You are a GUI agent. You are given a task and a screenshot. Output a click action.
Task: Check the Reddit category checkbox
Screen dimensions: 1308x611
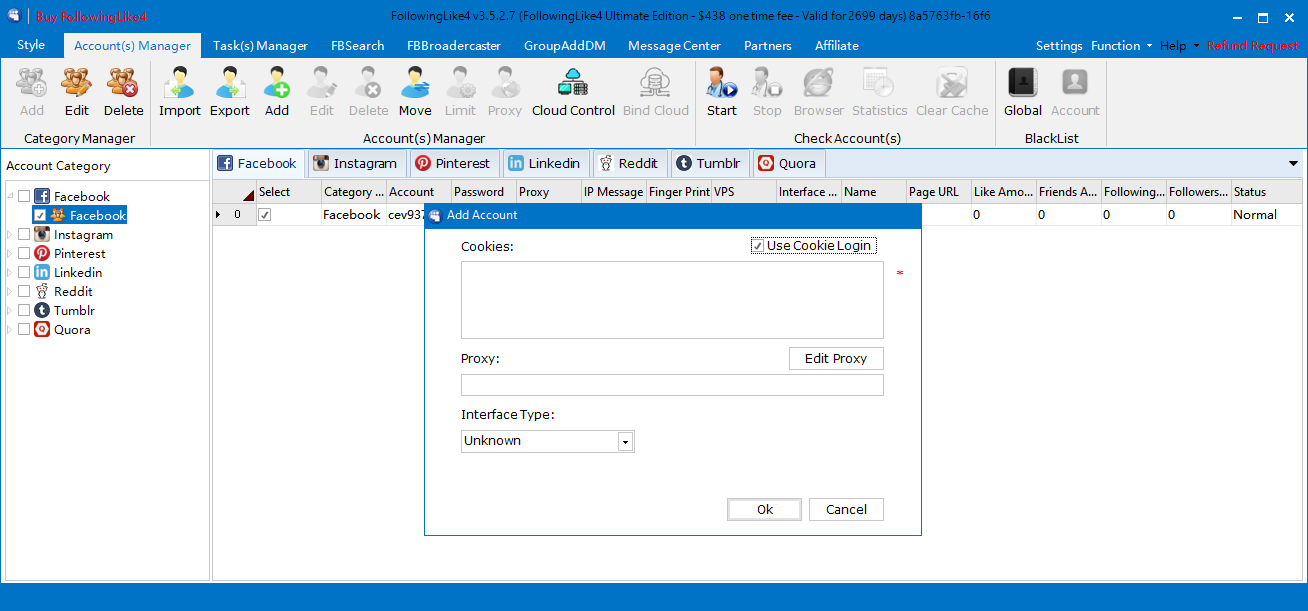click(x=24, y=292)
